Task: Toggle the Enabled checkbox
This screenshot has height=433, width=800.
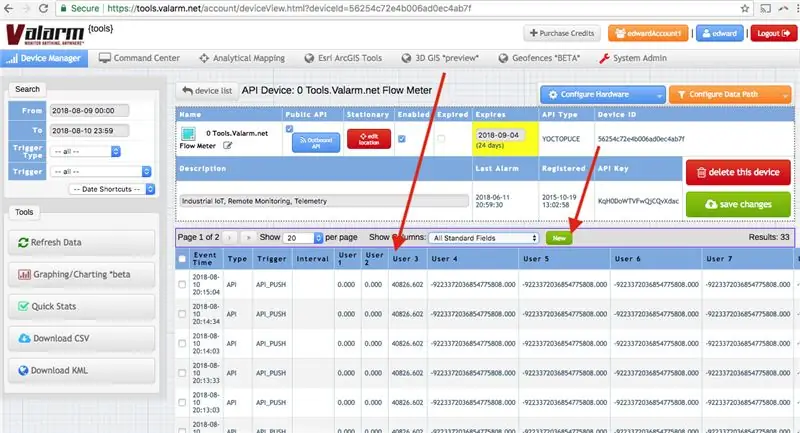Action: [x=402, y=139]
